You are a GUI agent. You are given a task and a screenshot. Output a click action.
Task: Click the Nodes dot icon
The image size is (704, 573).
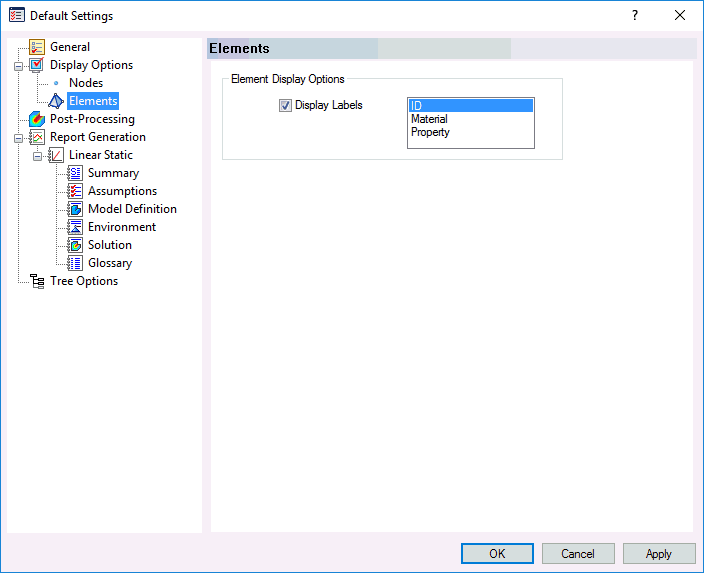[x=56, y=83]
